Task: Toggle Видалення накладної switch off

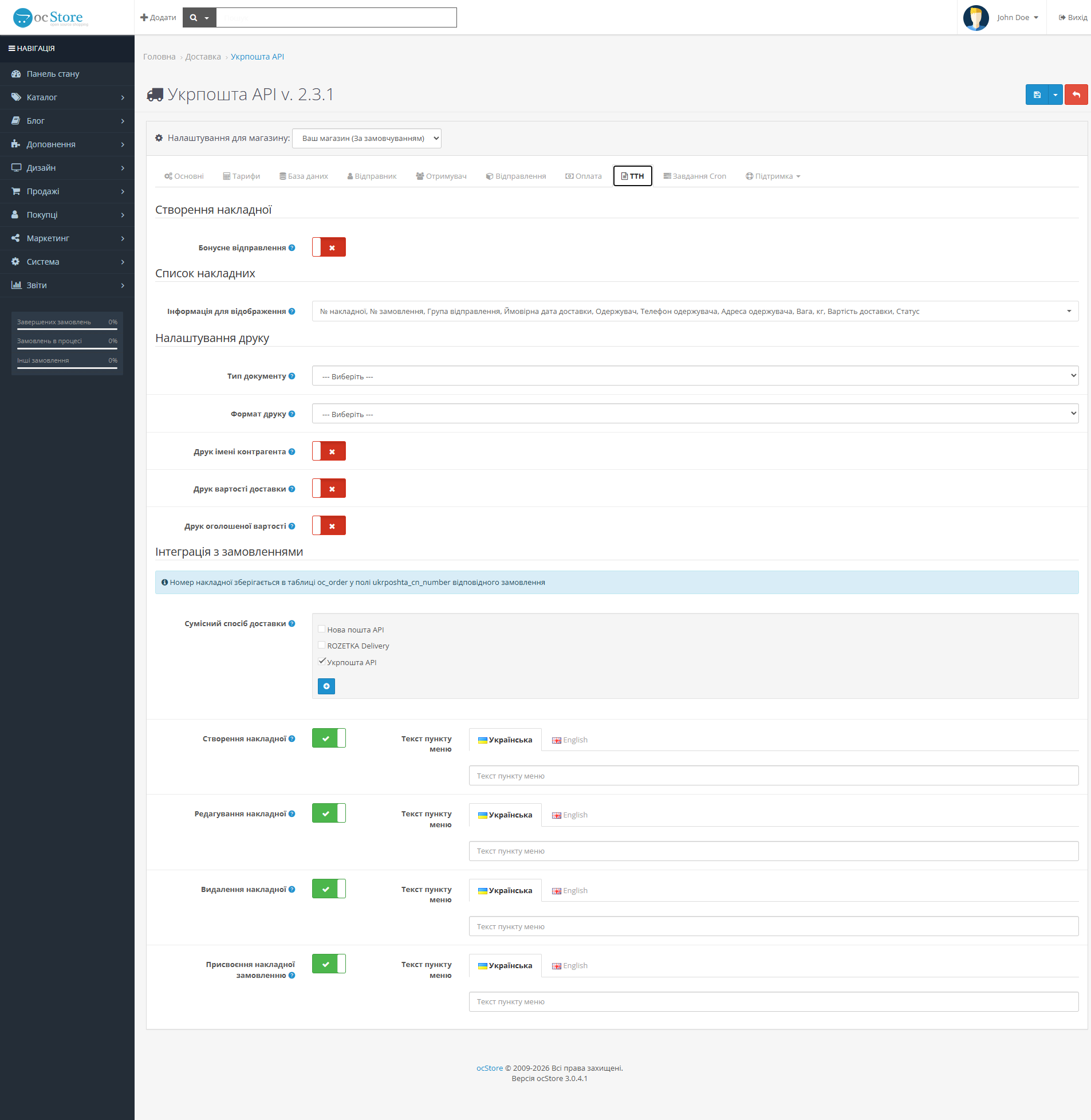Action: [329, 889]
